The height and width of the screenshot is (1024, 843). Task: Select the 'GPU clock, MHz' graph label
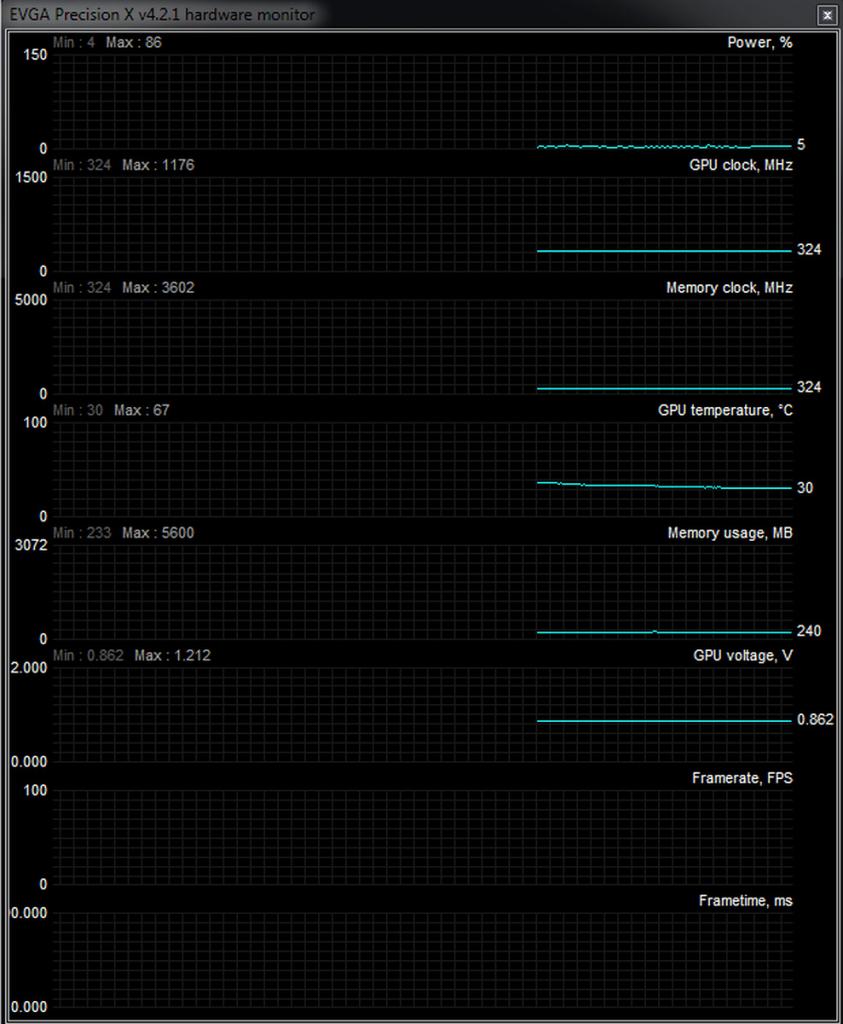tap(740, 165)
